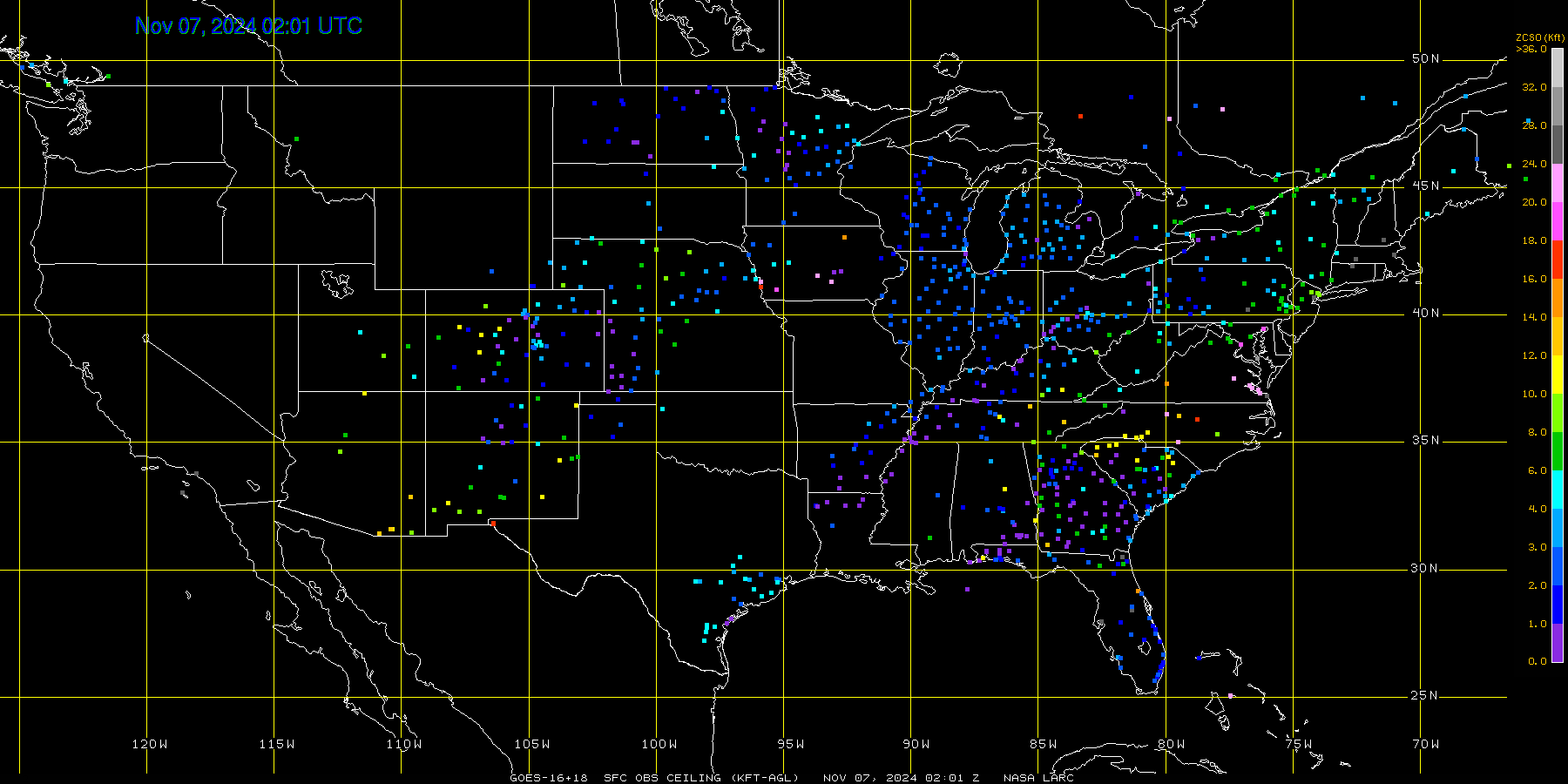1568x784 pixels.
Task: Click the cyan 4.0–6.0 legend segment
Action: (1558, 490)
